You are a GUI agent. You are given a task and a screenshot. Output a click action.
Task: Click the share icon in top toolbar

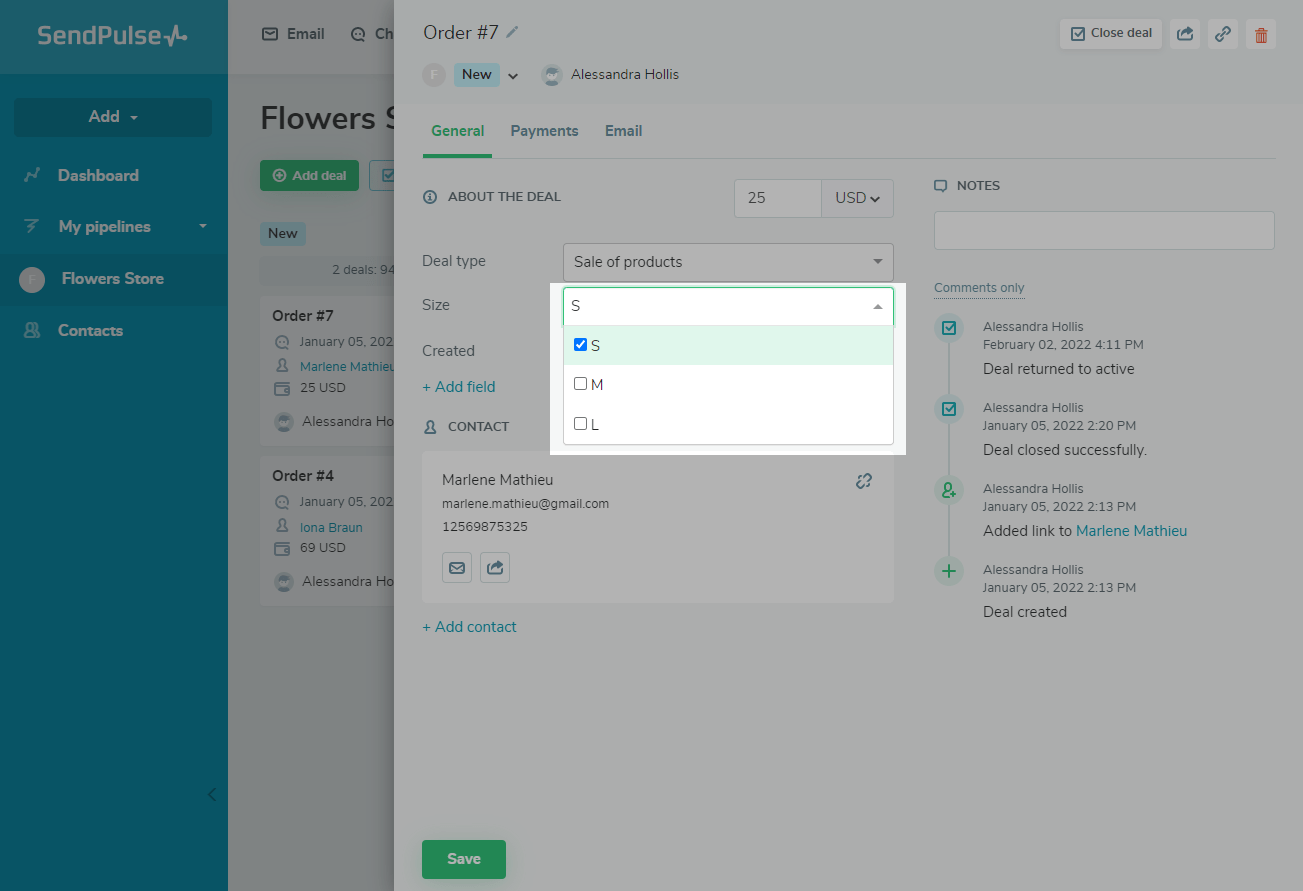[1184, 33]
